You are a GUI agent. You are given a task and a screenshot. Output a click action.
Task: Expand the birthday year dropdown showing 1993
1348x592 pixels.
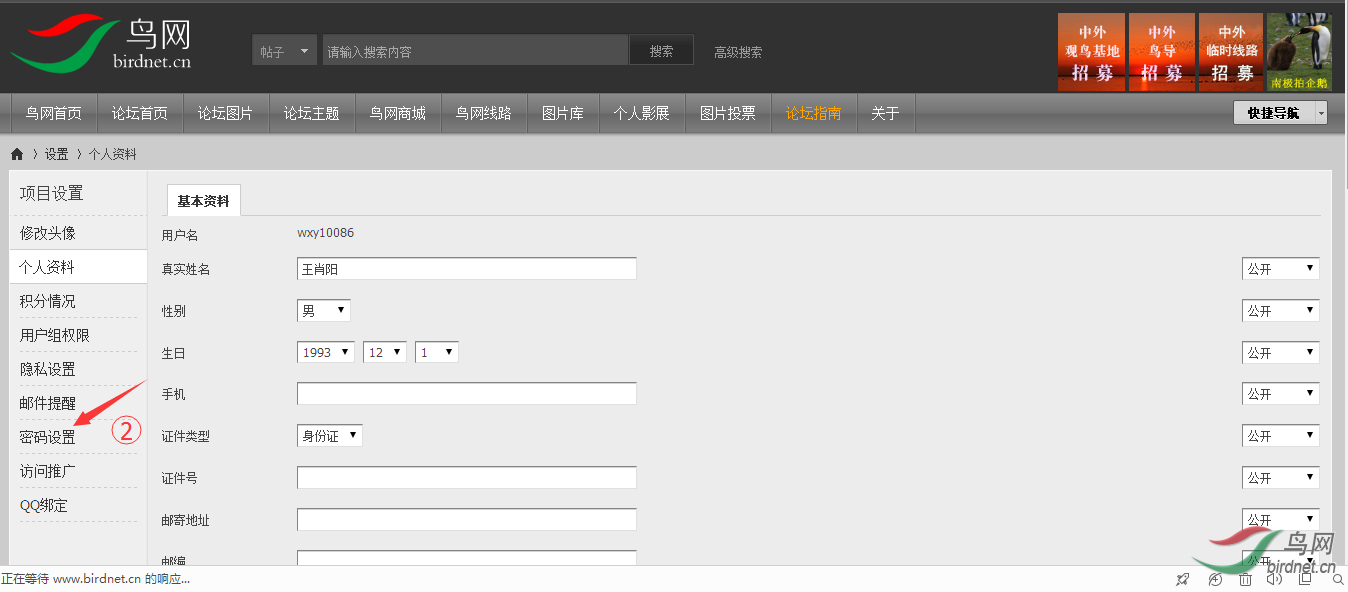tap(326, 353)
